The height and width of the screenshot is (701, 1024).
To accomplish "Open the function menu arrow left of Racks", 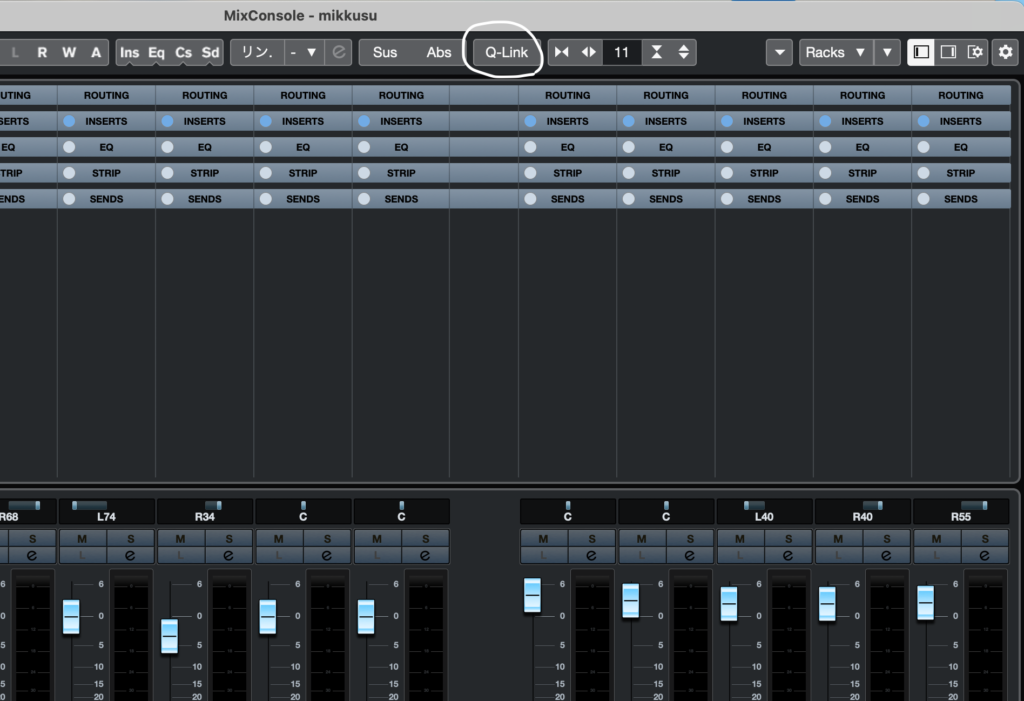I will [780, 52].
